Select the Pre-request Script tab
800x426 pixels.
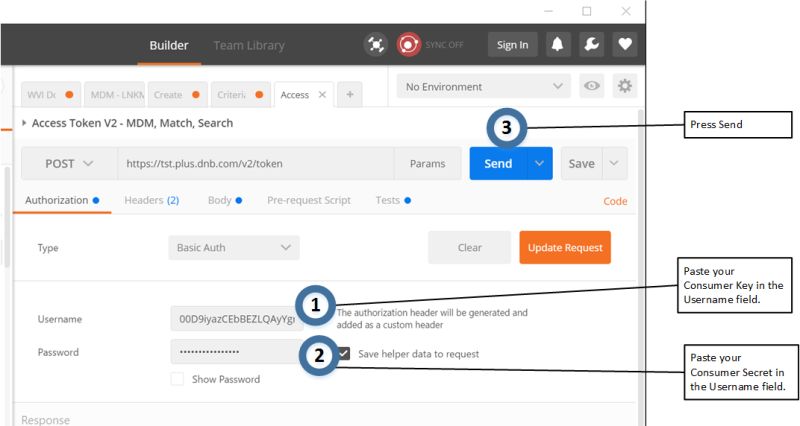309,201
